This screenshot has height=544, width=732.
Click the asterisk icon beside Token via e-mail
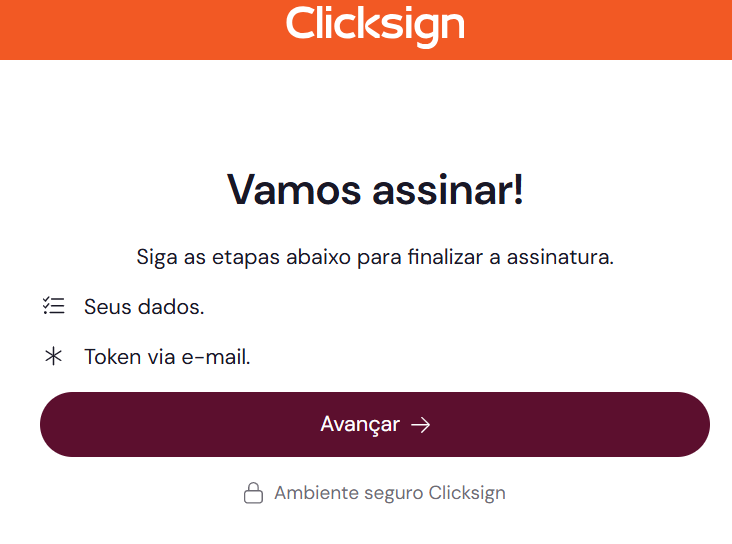point(53,356)
